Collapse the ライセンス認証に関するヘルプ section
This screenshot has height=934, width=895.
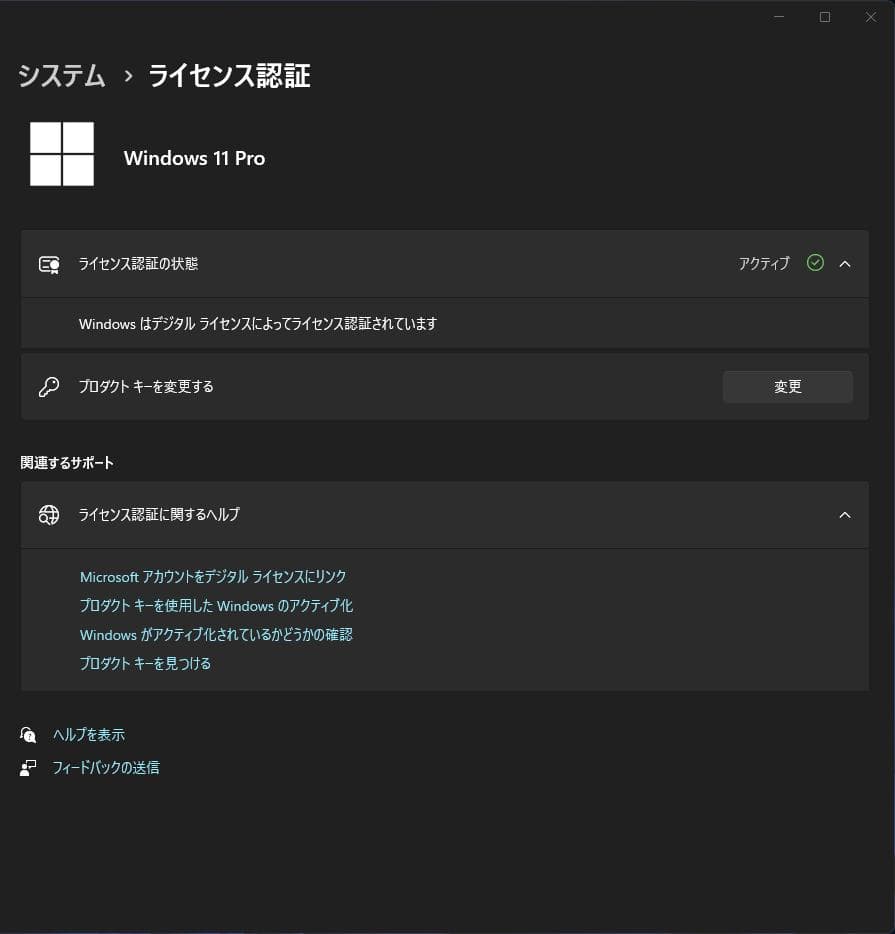point(845,515)
